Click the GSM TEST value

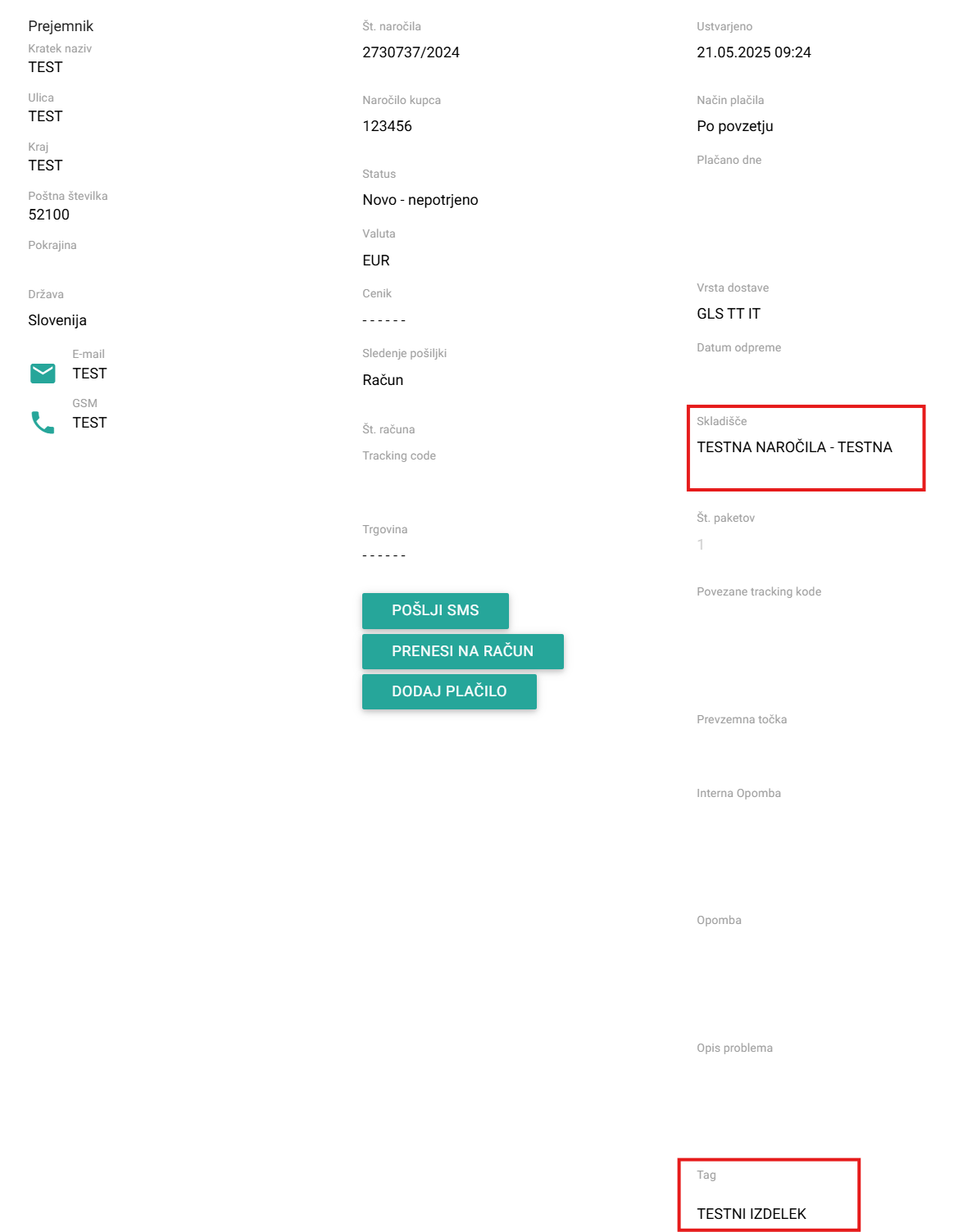pos(89,423)
